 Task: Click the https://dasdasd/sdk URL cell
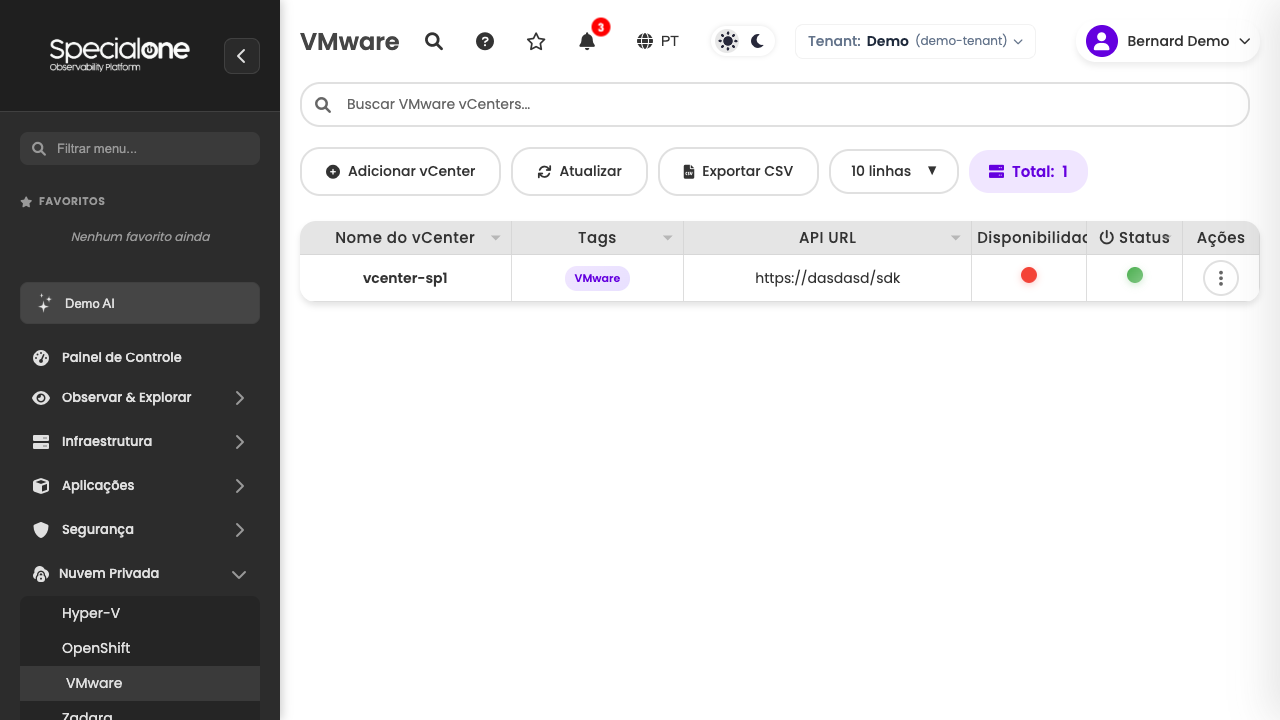click(827, 278)
